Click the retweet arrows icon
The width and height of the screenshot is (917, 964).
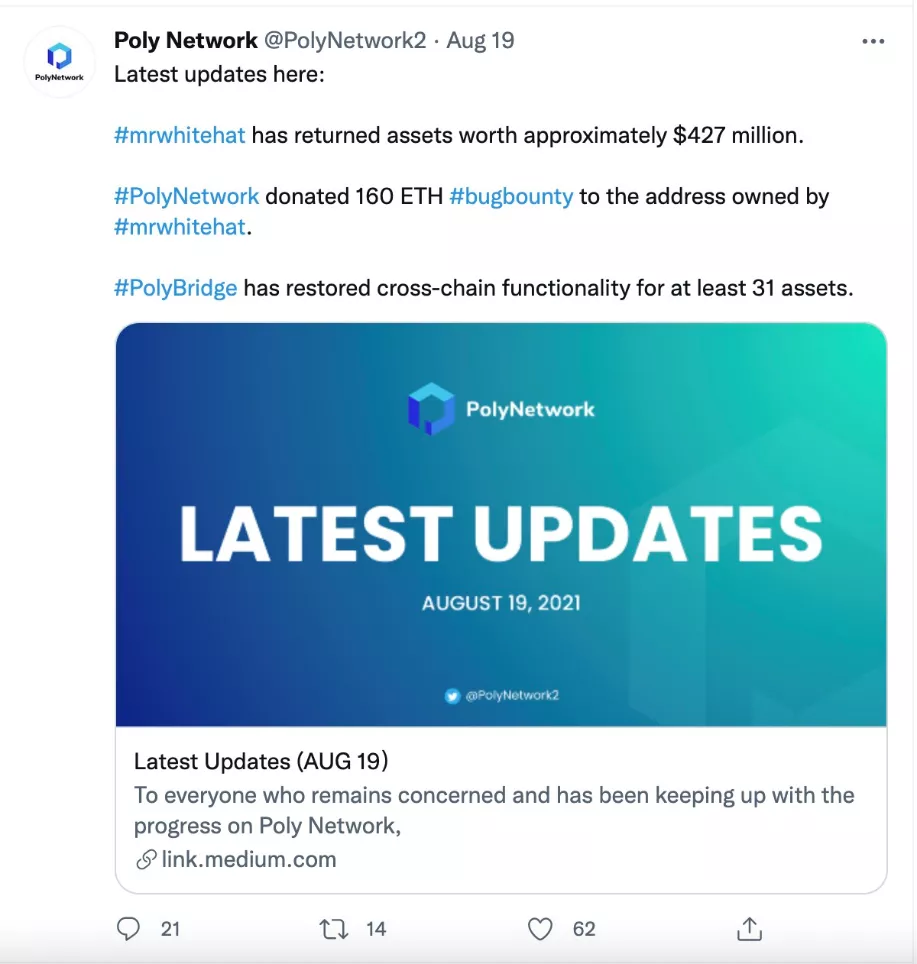[331, 929]
